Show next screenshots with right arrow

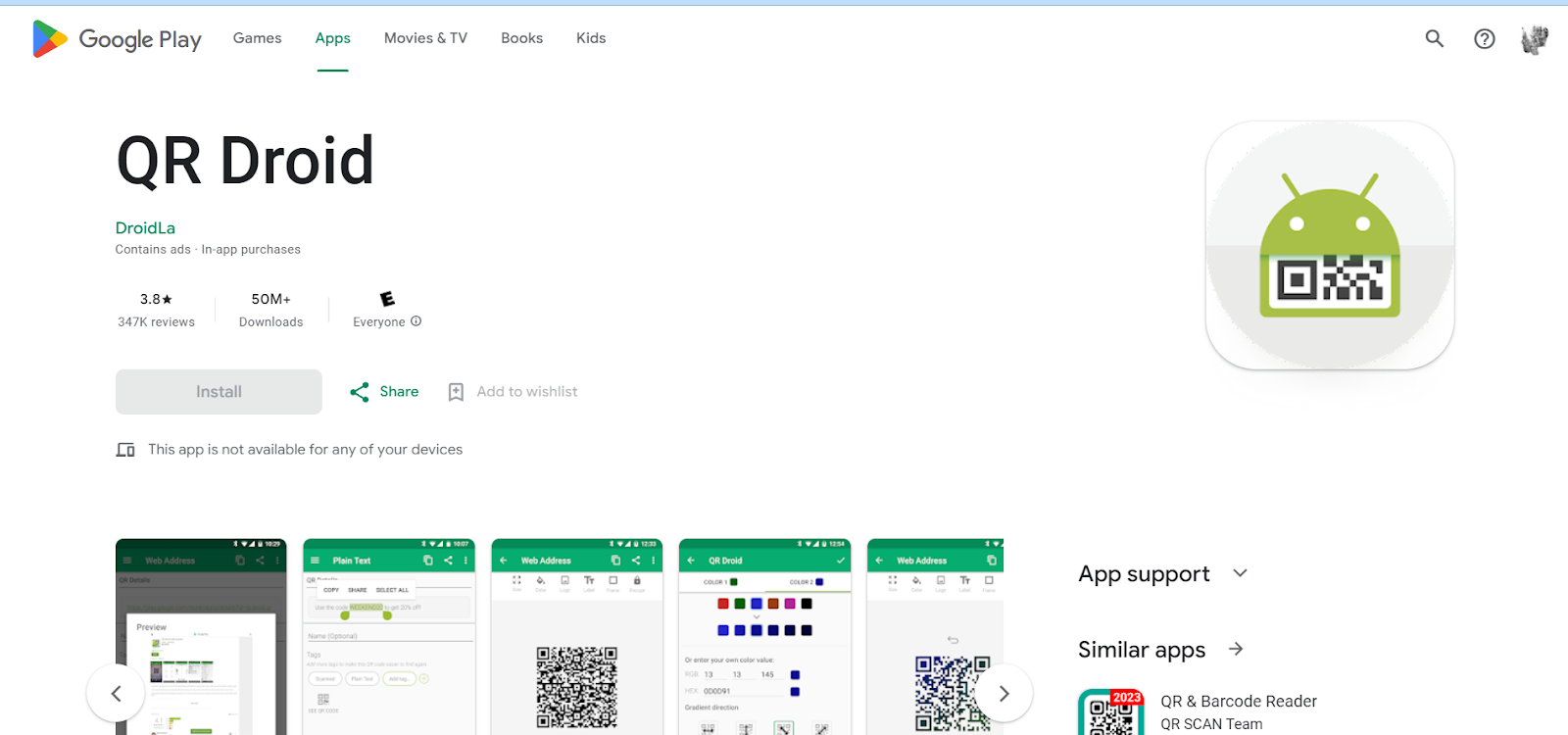pyautogui.click(x=1004, y=694)
